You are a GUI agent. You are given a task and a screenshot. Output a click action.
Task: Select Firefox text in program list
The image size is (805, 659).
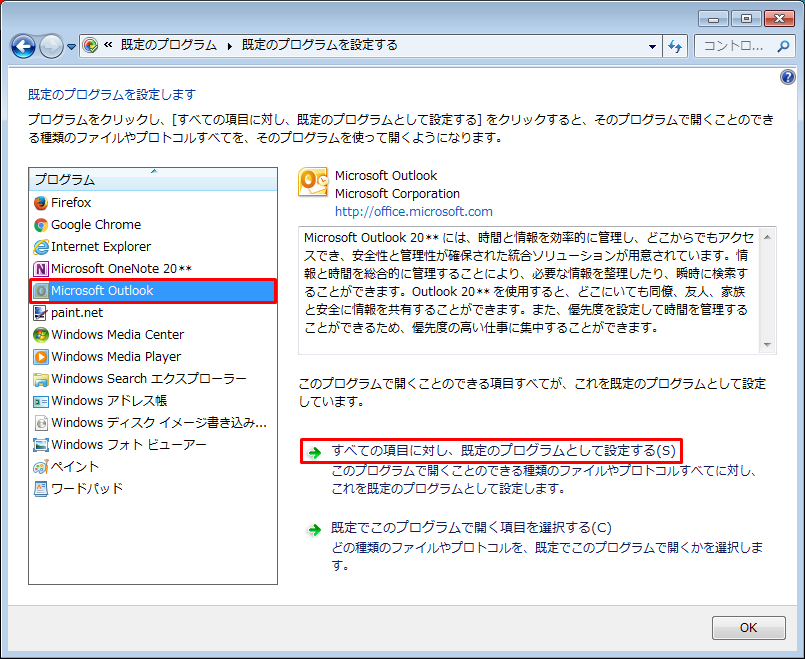click(71, 203)
